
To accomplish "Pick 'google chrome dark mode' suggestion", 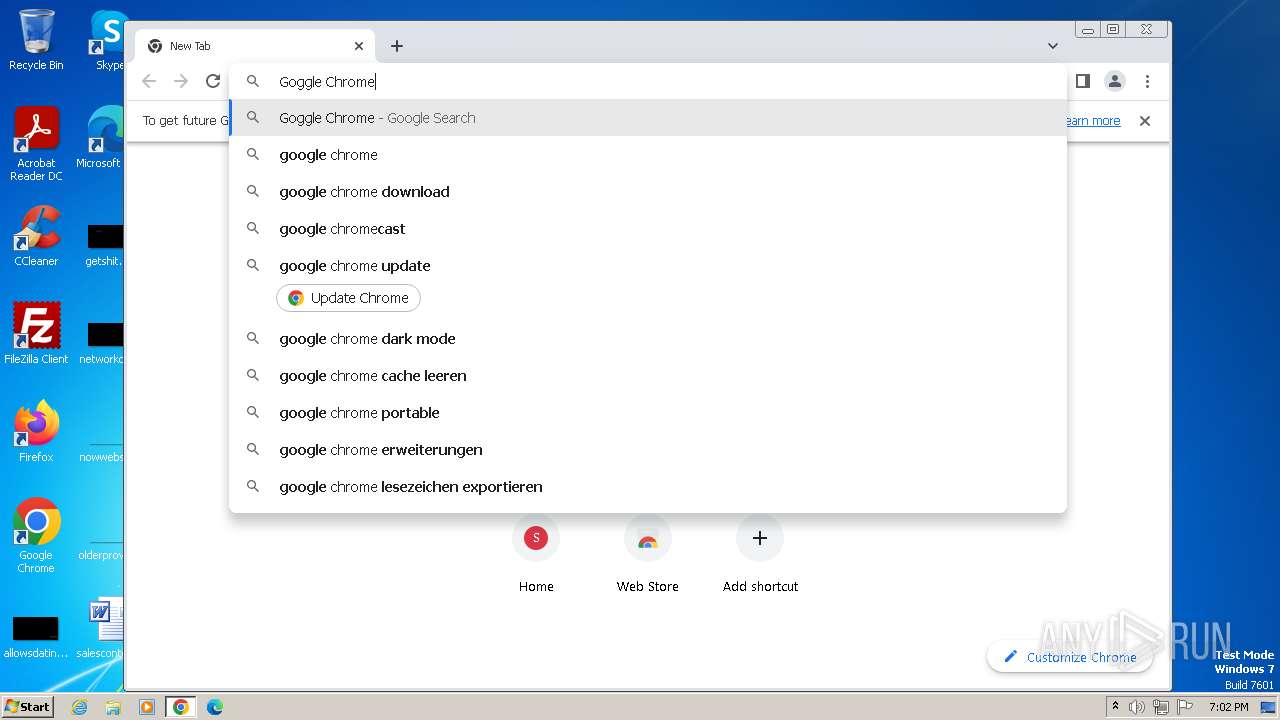I will point(648,339).
